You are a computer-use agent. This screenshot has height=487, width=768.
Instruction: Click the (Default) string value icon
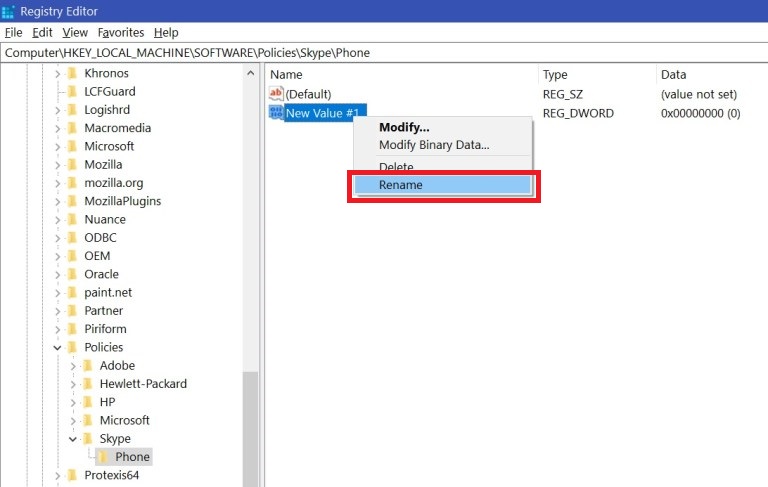(x=276, y=94)
